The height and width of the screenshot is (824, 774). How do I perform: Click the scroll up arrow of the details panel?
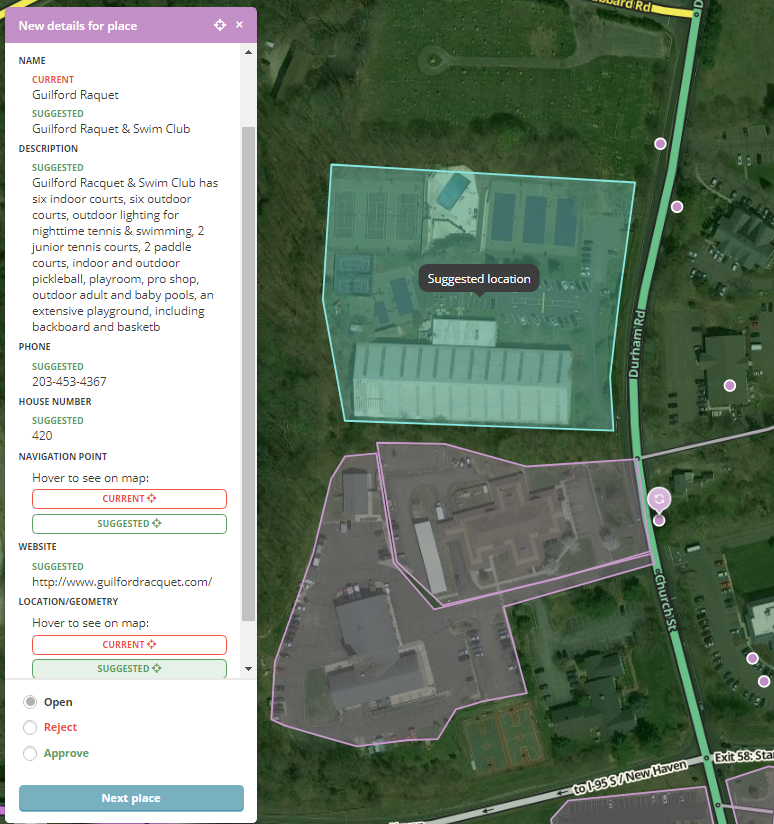click(249, 52)
